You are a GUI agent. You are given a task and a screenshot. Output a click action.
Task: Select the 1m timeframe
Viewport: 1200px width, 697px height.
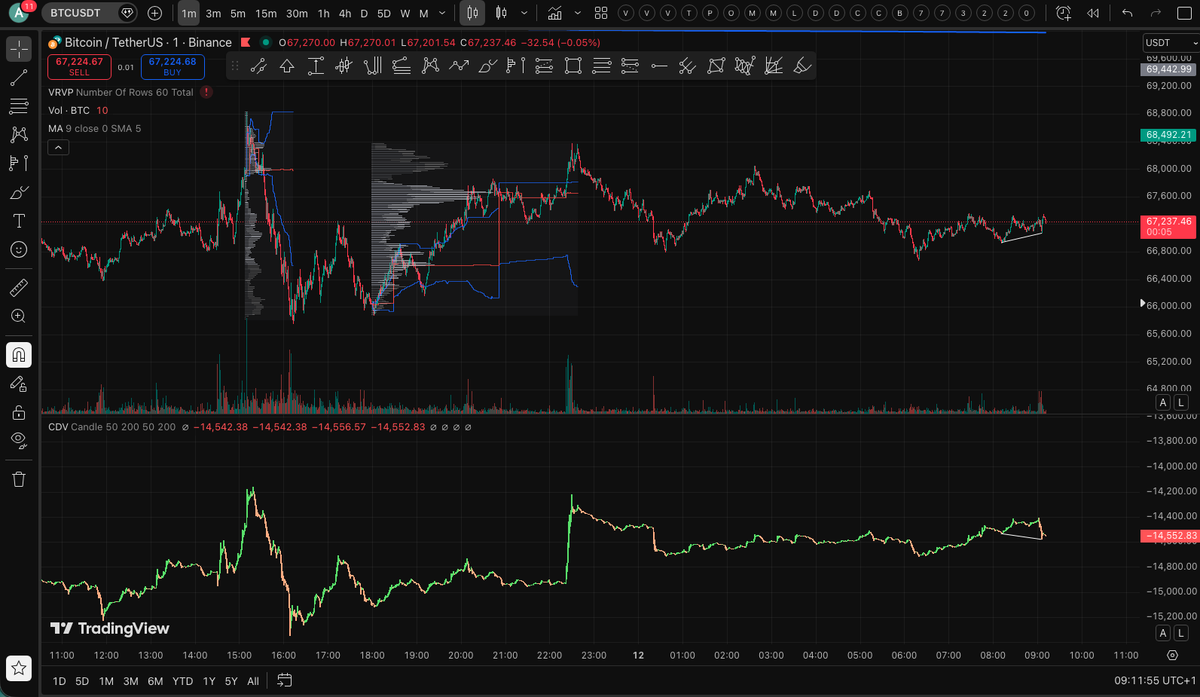click(189, 13)
